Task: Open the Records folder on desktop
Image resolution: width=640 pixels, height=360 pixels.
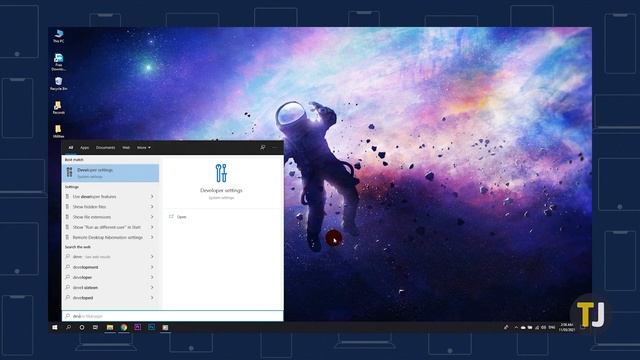Action: tap(58, 108)
